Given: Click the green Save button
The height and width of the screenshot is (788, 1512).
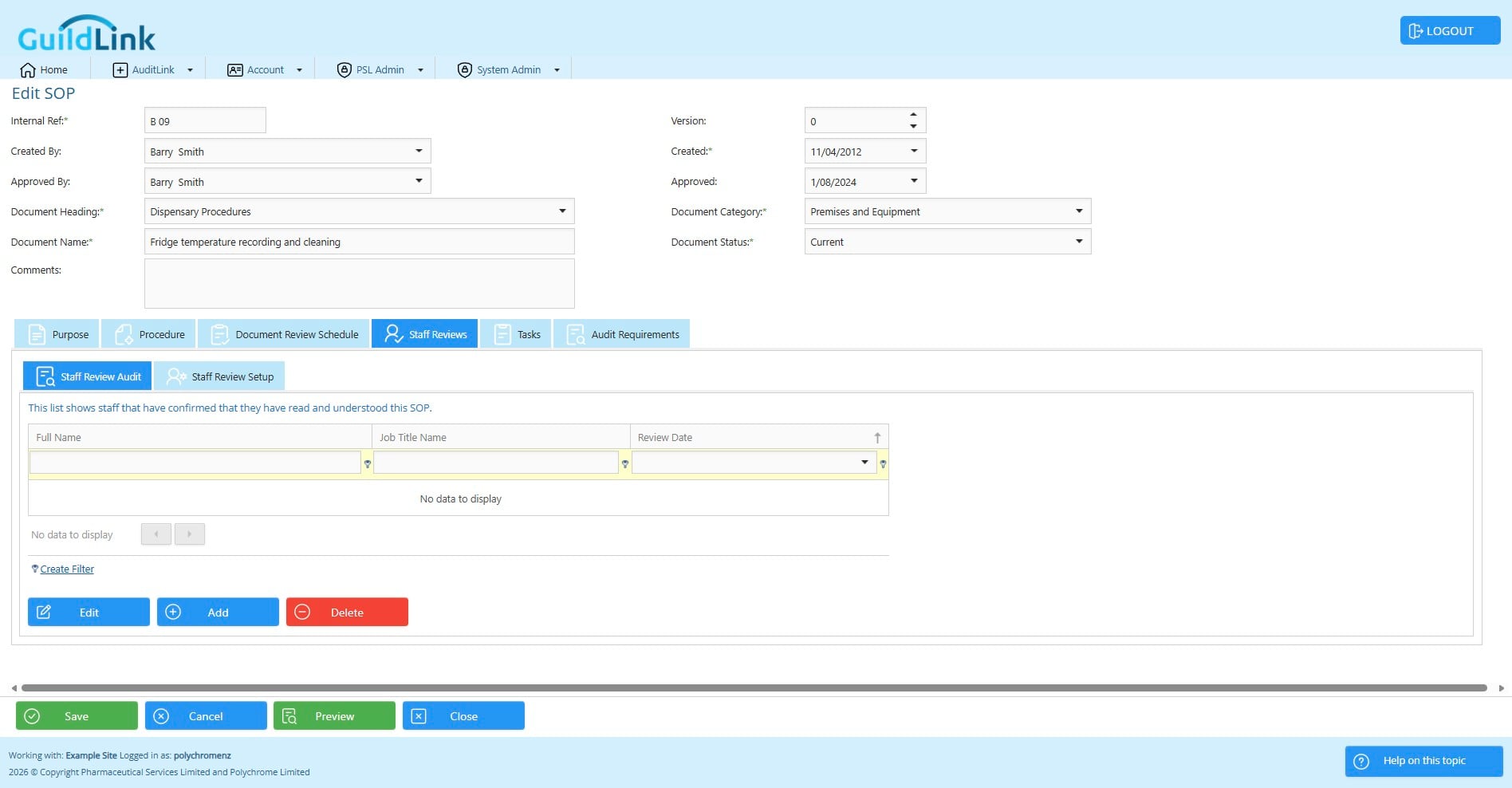Looking at the screenshot, I should (77, 715).
